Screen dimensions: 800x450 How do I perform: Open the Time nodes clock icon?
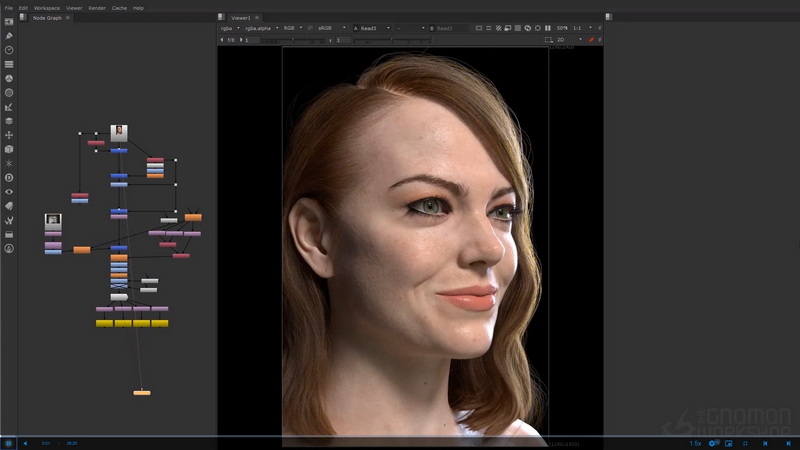pos(9,50)
